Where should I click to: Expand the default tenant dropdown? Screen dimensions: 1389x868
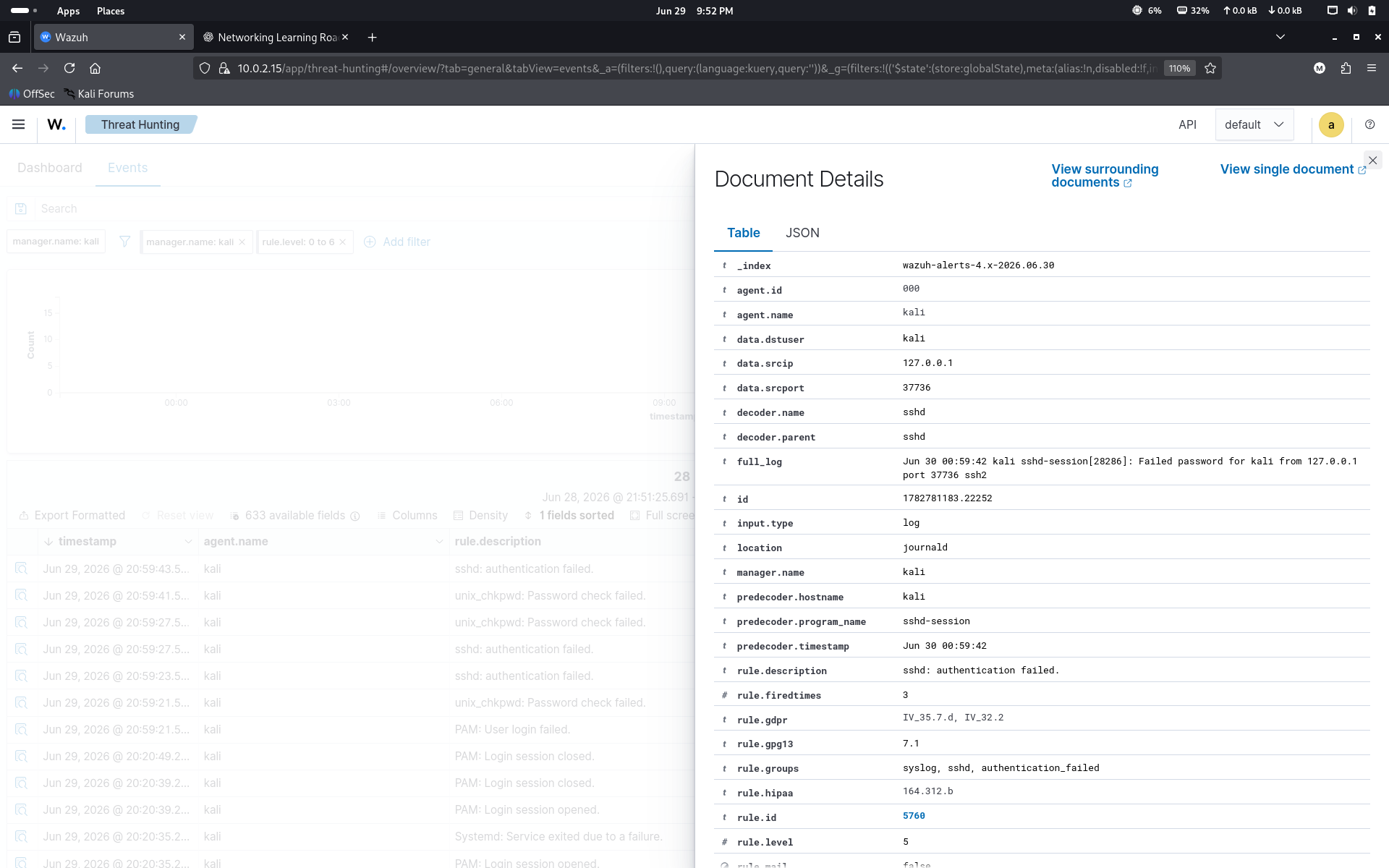click(1254, 124)
